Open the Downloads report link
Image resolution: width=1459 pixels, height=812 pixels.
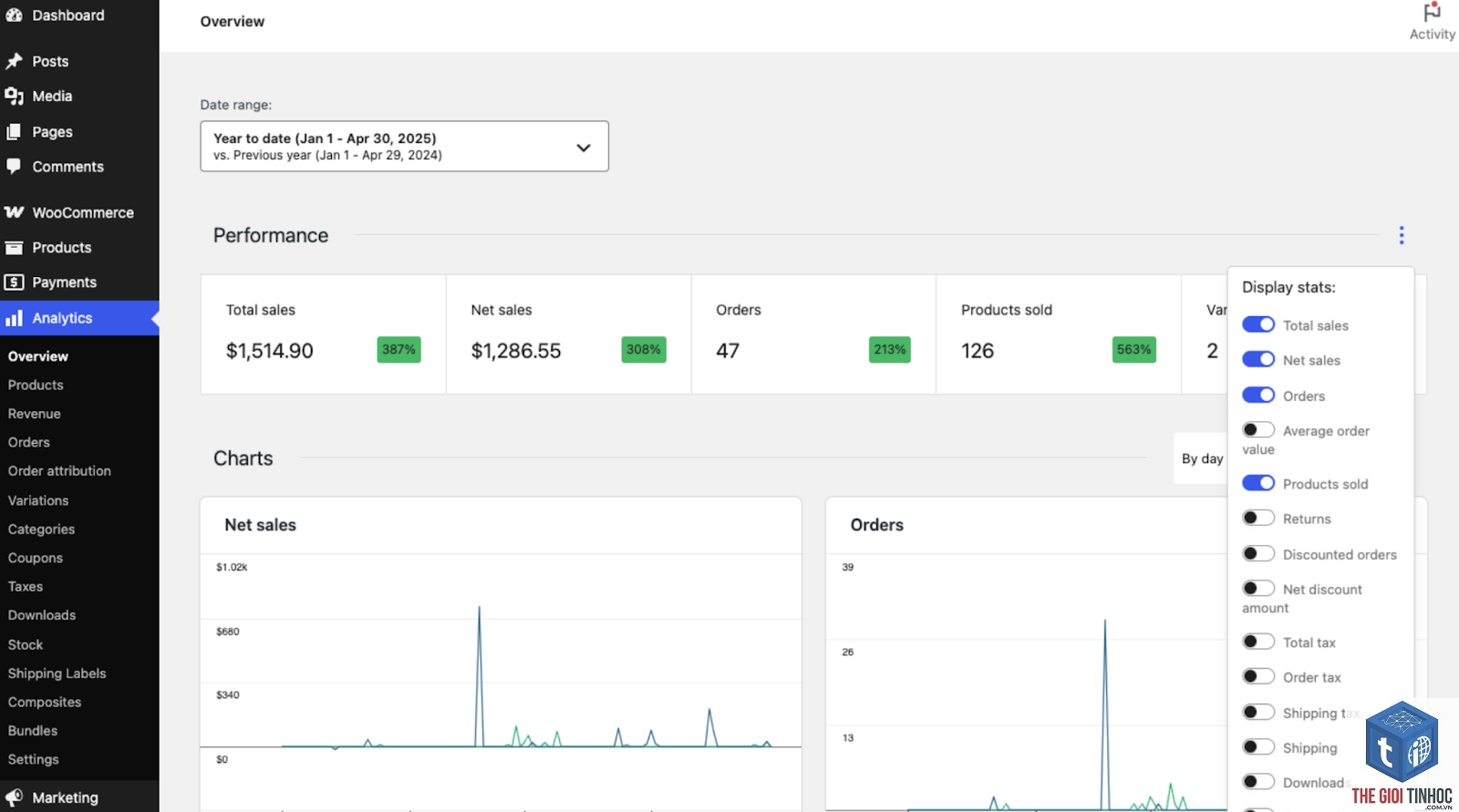(x=42, y=615)
